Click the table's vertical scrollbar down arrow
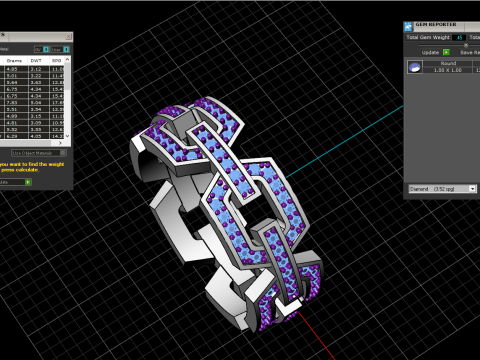This screenshot has width=480, height=360. coord(68,136)
